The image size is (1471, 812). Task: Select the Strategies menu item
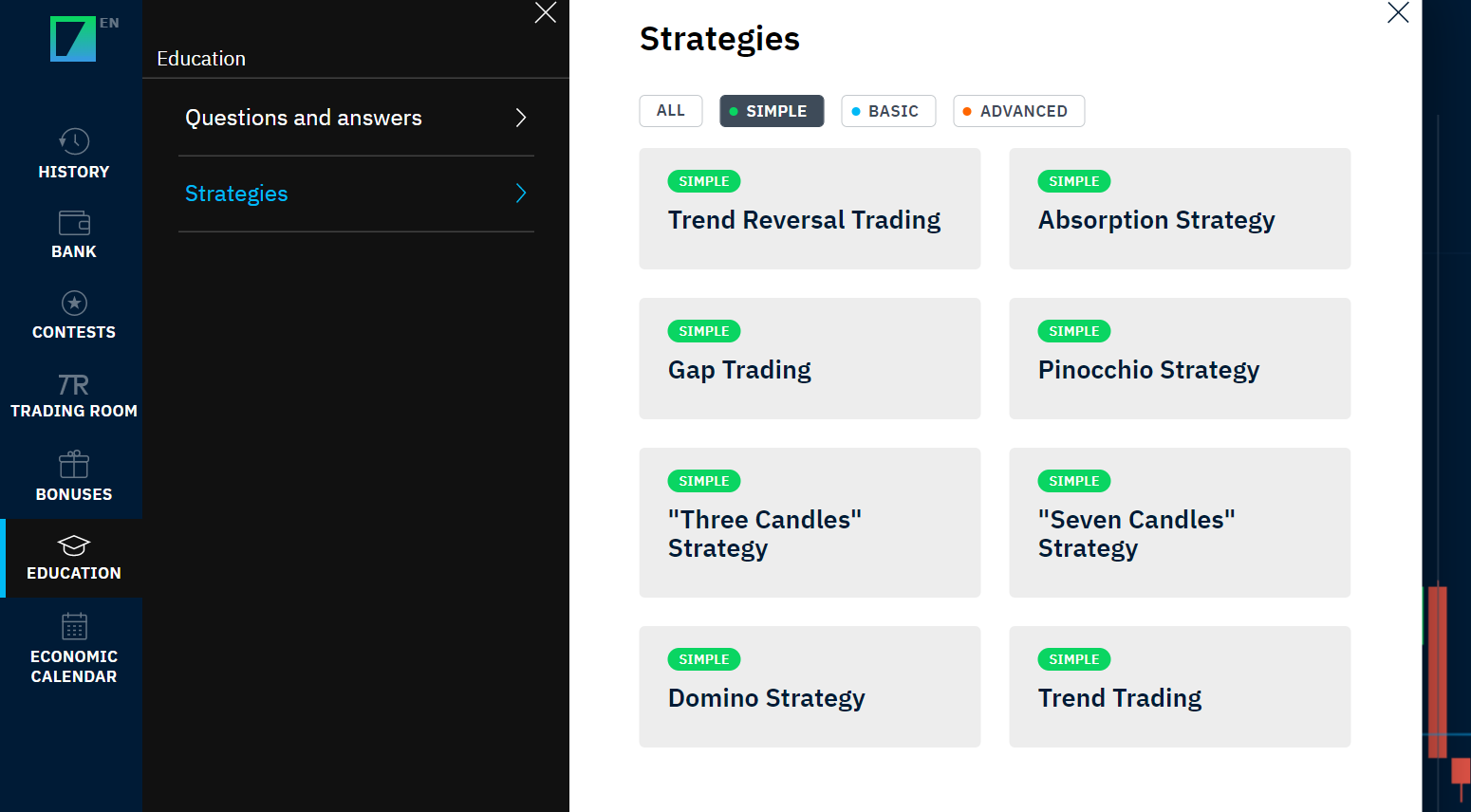tap(236, 194)
